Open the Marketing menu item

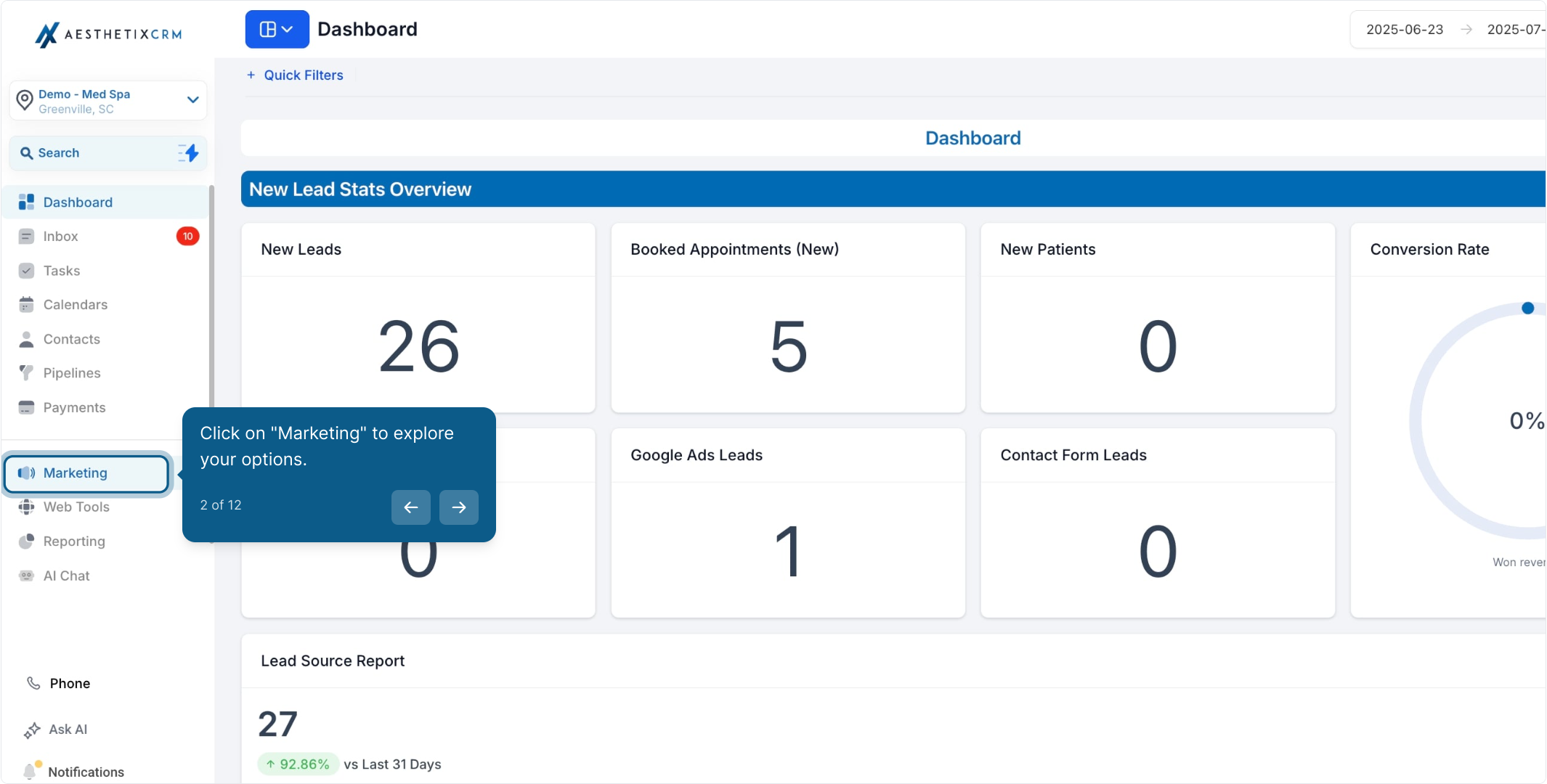tap(87, 473)
